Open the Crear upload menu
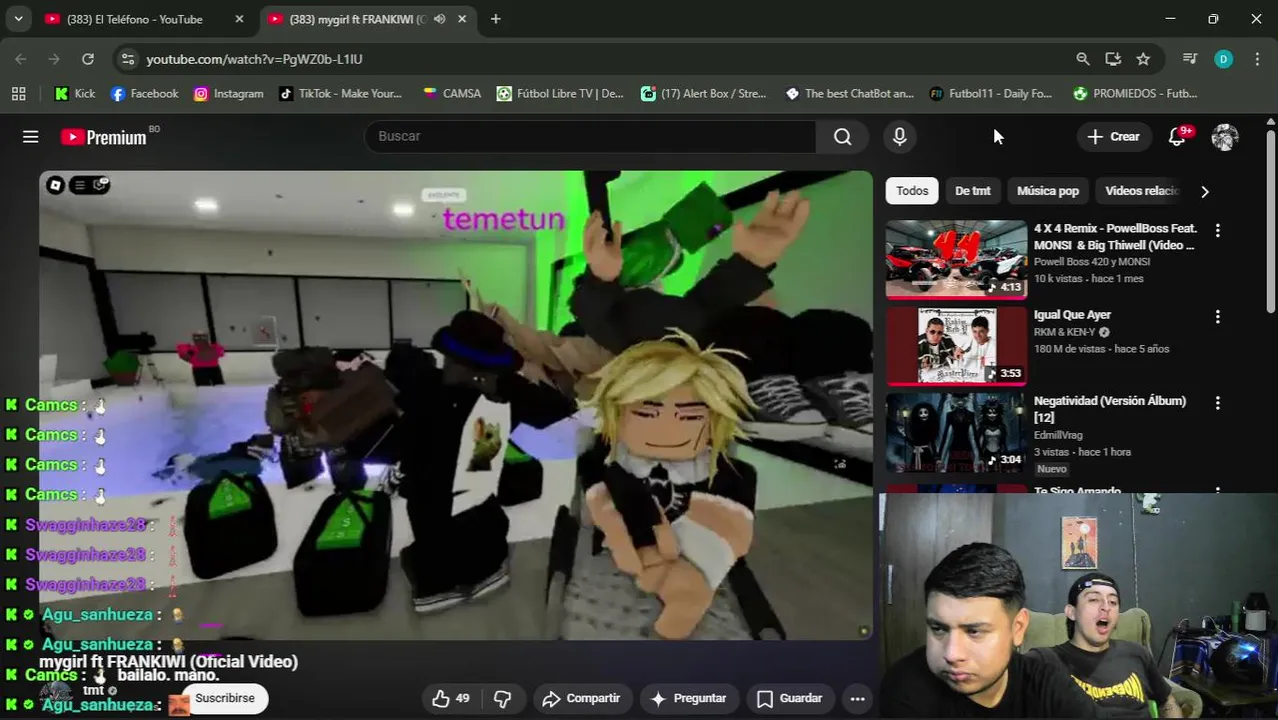 coord(1113,137)
